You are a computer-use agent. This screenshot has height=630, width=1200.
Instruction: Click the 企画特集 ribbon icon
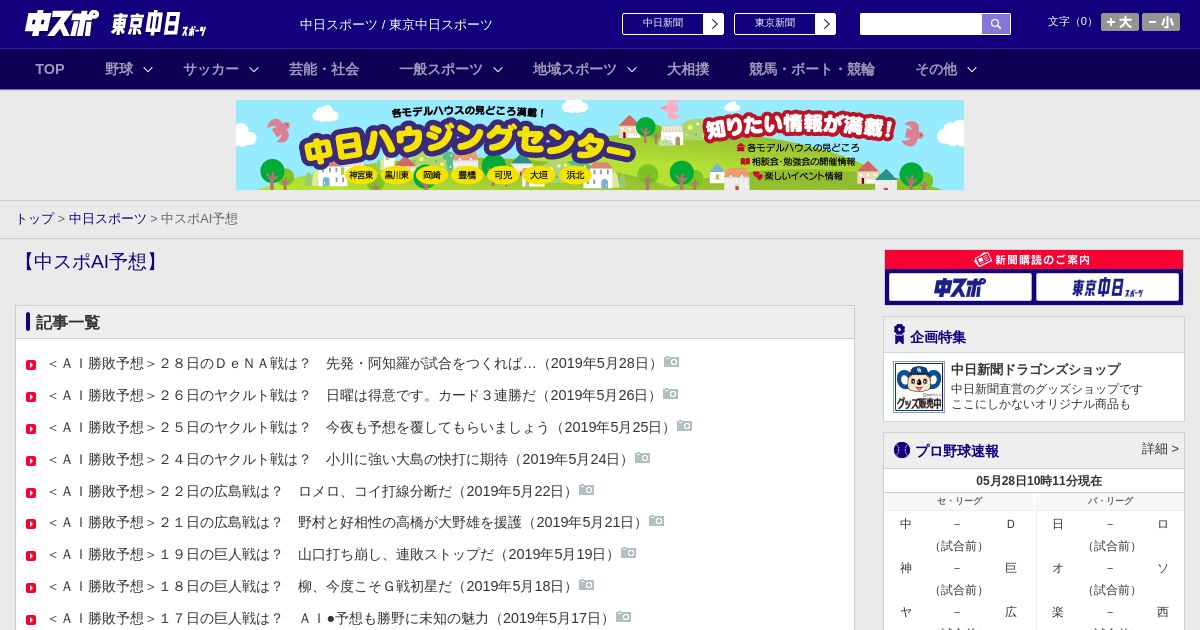[x=899, y=335]
